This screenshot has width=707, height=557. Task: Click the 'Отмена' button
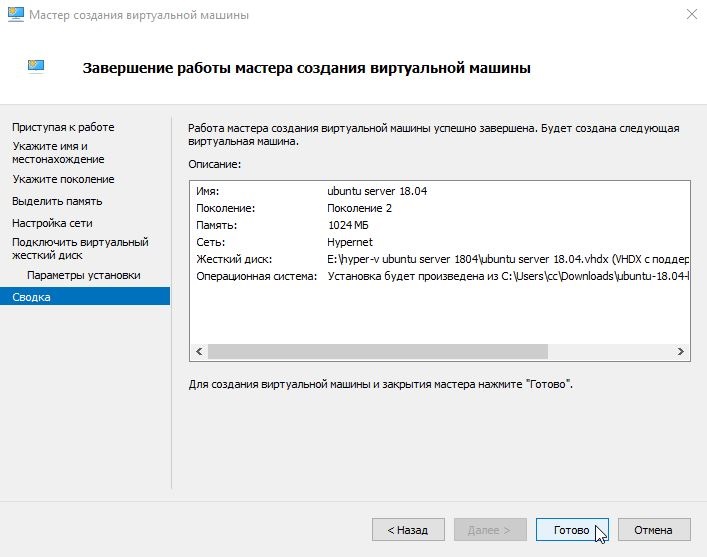654,529
